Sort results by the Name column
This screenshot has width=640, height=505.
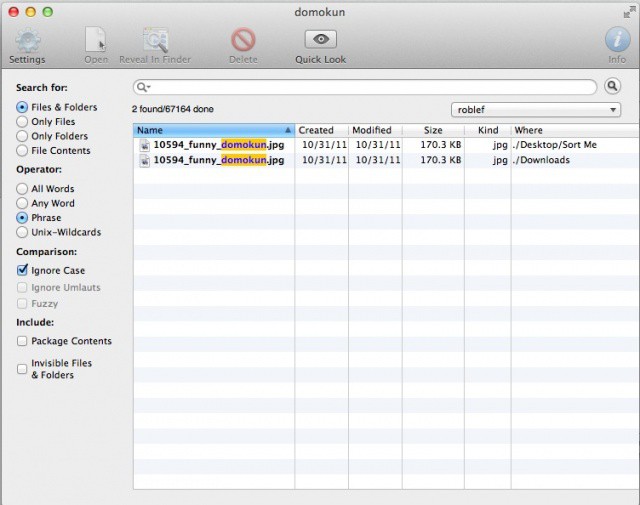(x=210, y=130)
